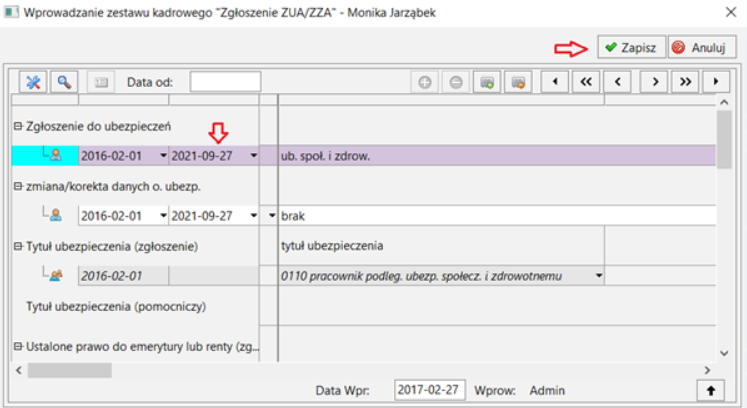Image resolution: width=747 pixels, height=408 pixels.
Task: Open end date 2021-09-27 dropdown in highlighted row
Action: tap(254, 156)
